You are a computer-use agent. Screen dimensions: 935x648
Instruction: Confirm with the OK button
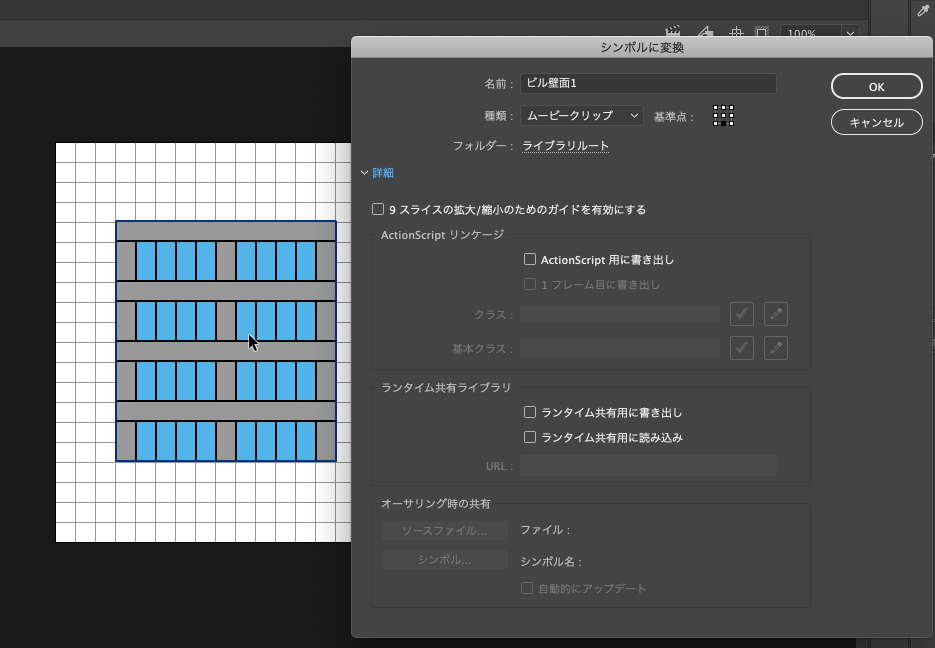(877, 86)
